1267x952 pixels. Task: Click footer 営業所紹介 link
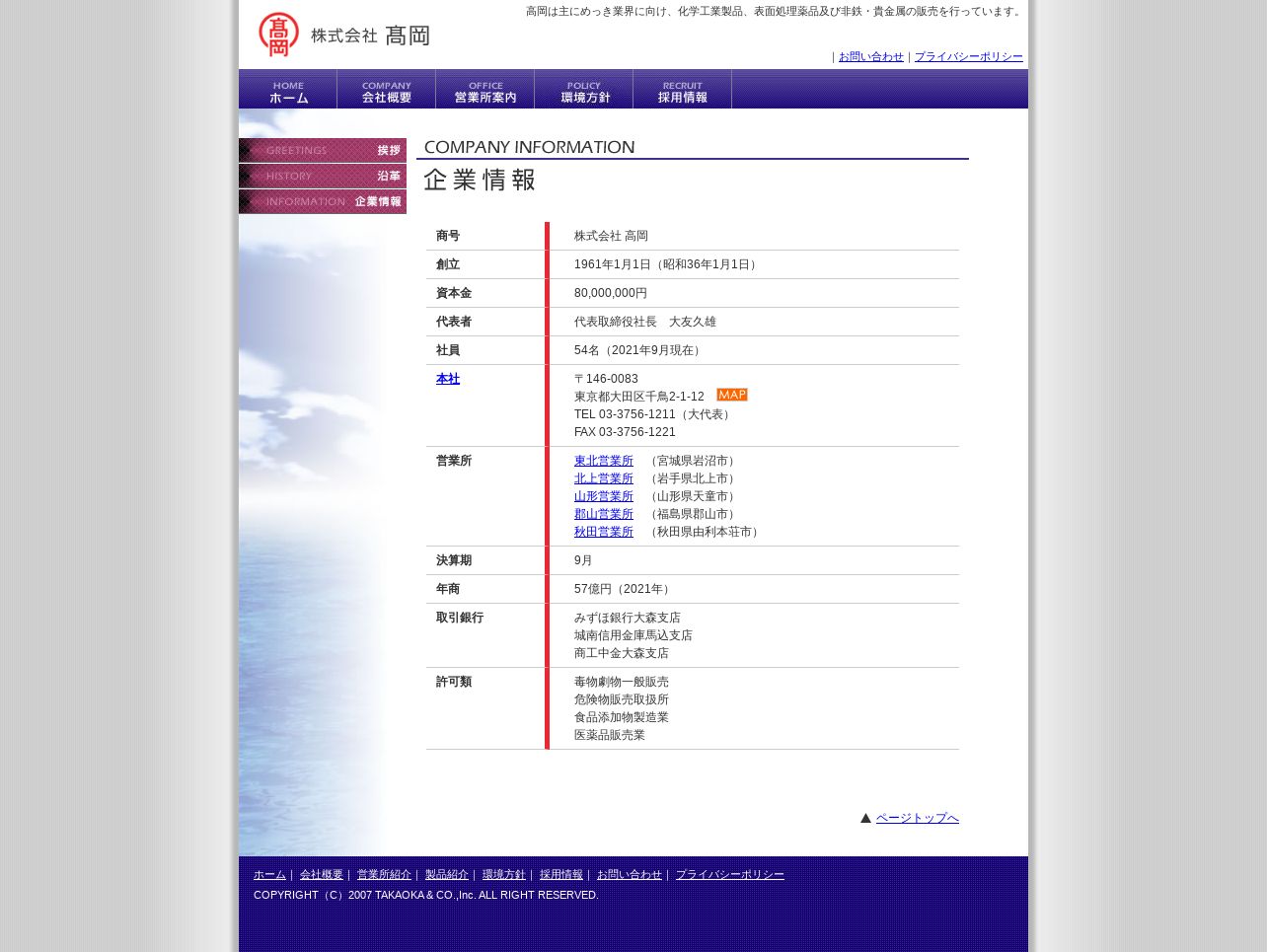coord(384,875)
